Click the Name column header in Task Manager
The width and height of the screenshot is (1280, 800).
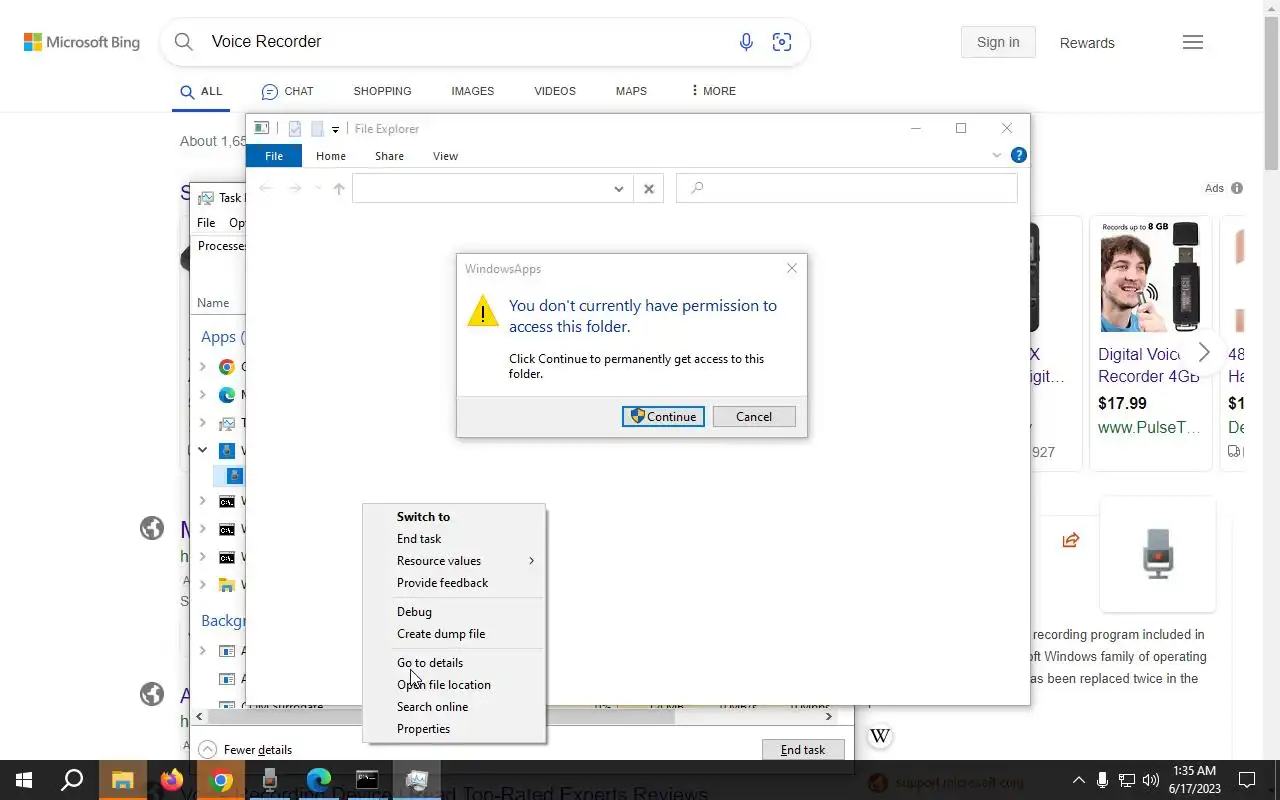coord(213,303)
